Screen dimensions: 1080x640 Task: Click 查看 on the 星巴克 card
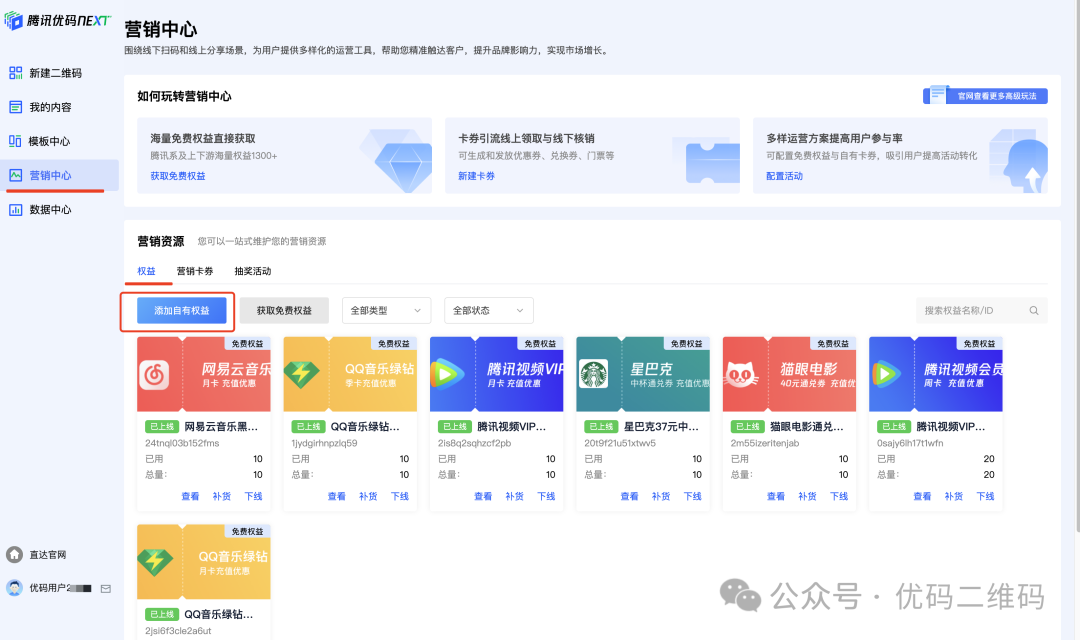630,496
